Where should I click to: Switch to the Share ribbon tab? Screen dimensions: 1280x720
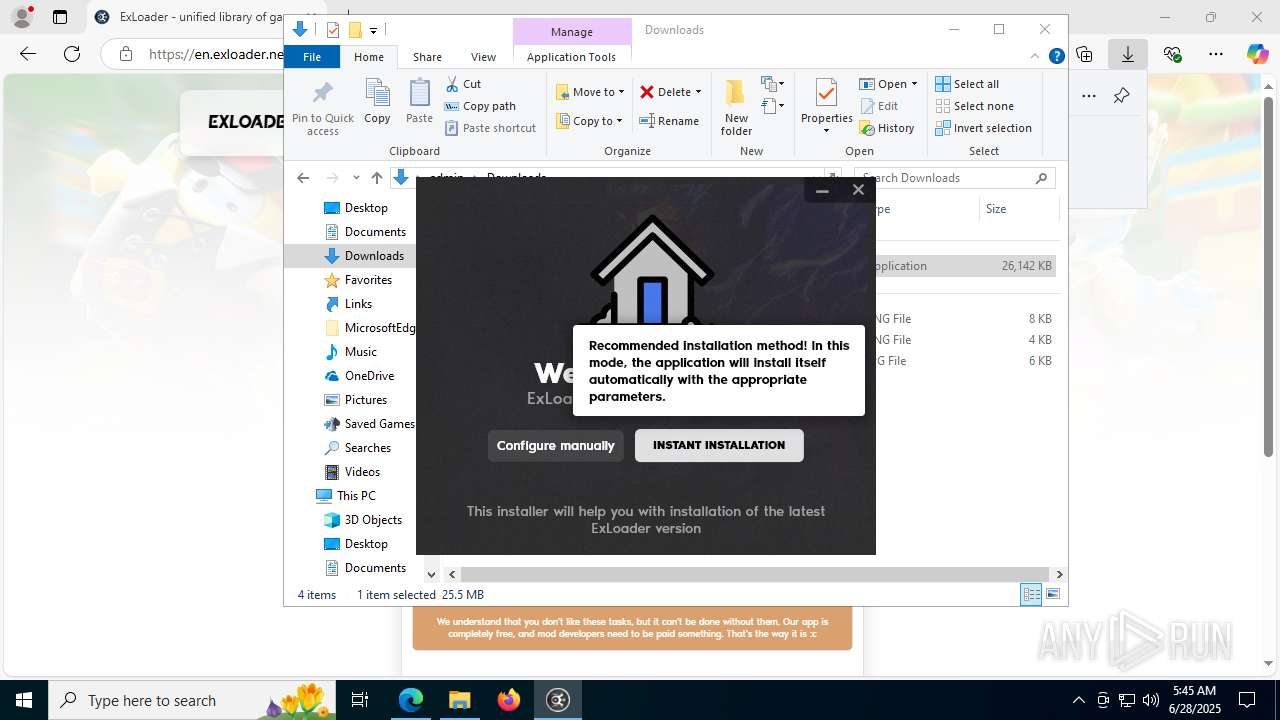[427, 57]
